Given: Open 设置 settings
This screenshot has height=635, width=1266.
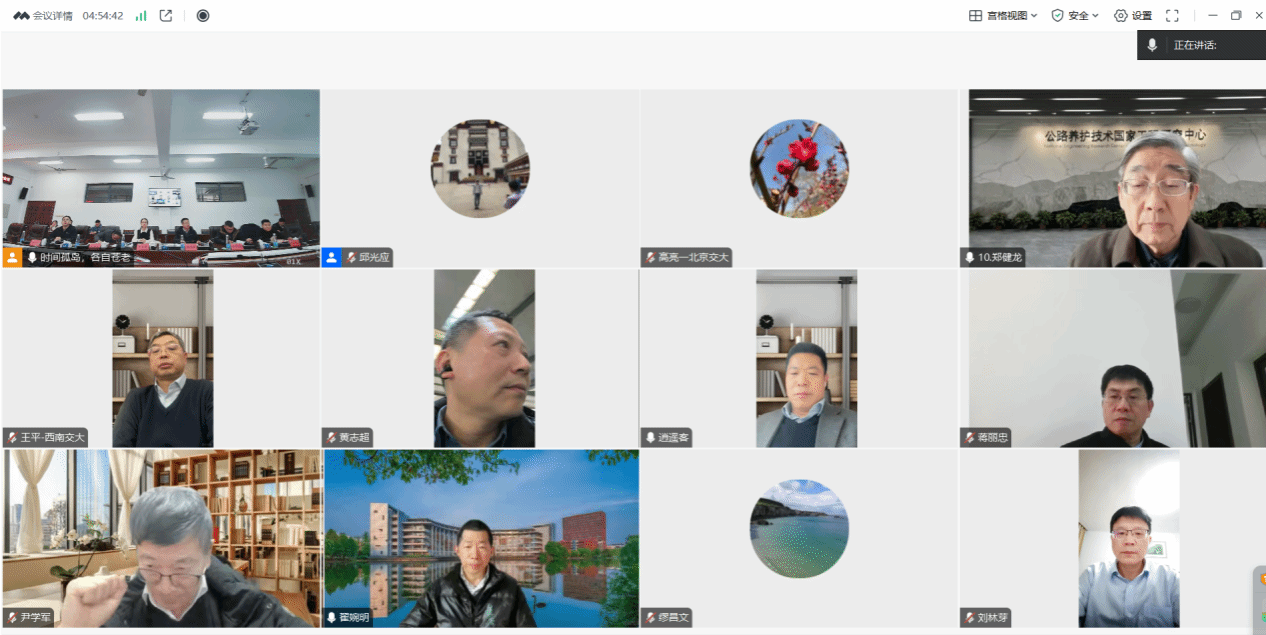Looking at the screenshot, I should click(1133, 16).
